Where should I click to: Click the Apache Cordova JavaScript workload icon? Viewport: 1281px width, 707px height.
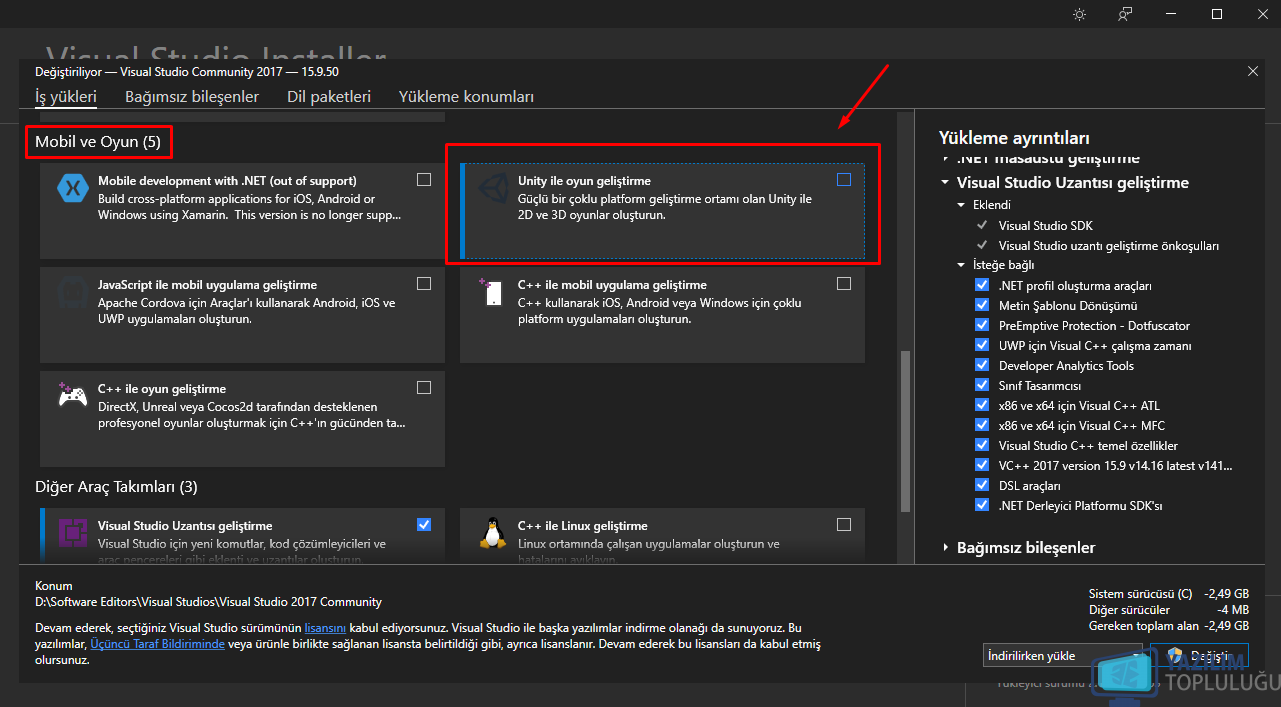tap(72, 291)
